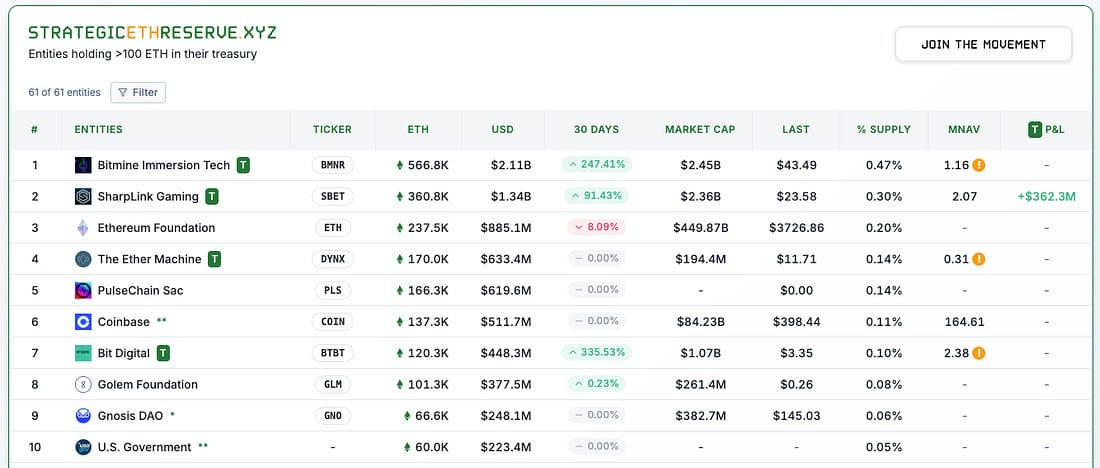Click the Coinbase logo icon
The width and height of the screenshot is (1100, 468).
point(83,322)
